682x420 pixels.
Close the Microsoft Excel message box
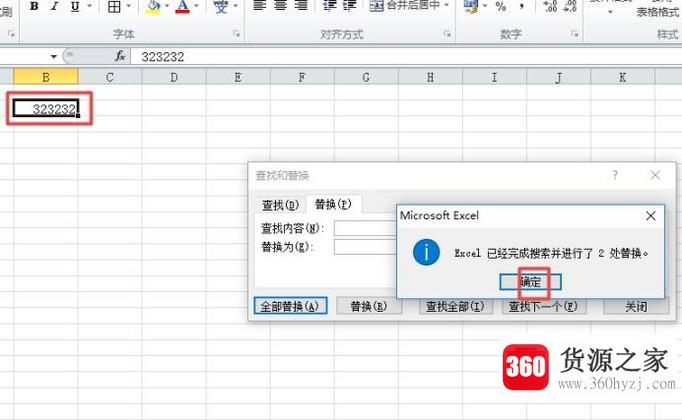point(651,216)
